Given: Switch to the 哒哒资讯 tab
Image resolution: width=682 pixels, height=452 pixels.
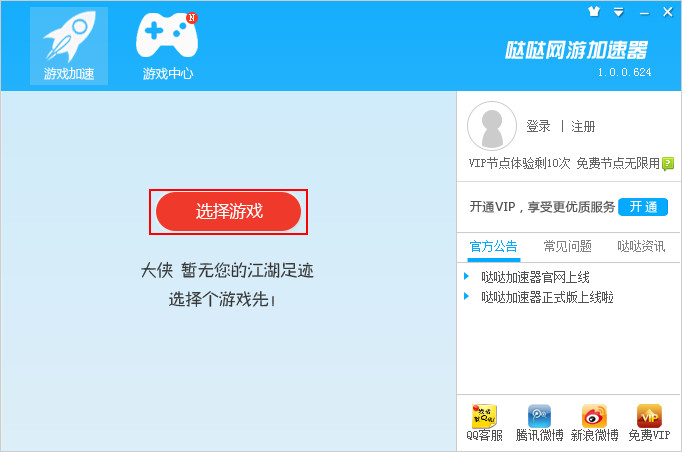Looking at the screenshot, I should coord(641,247).
